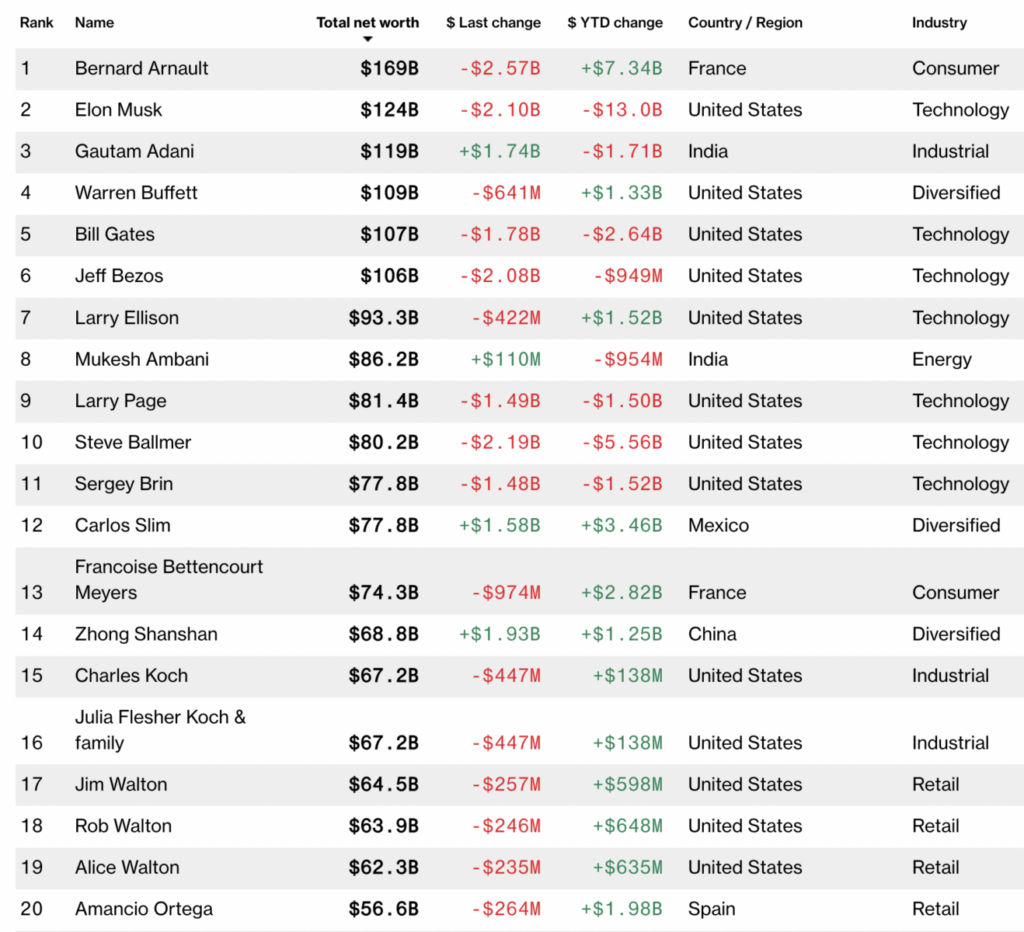Open Elon Musk's name link

coord(118,110)
